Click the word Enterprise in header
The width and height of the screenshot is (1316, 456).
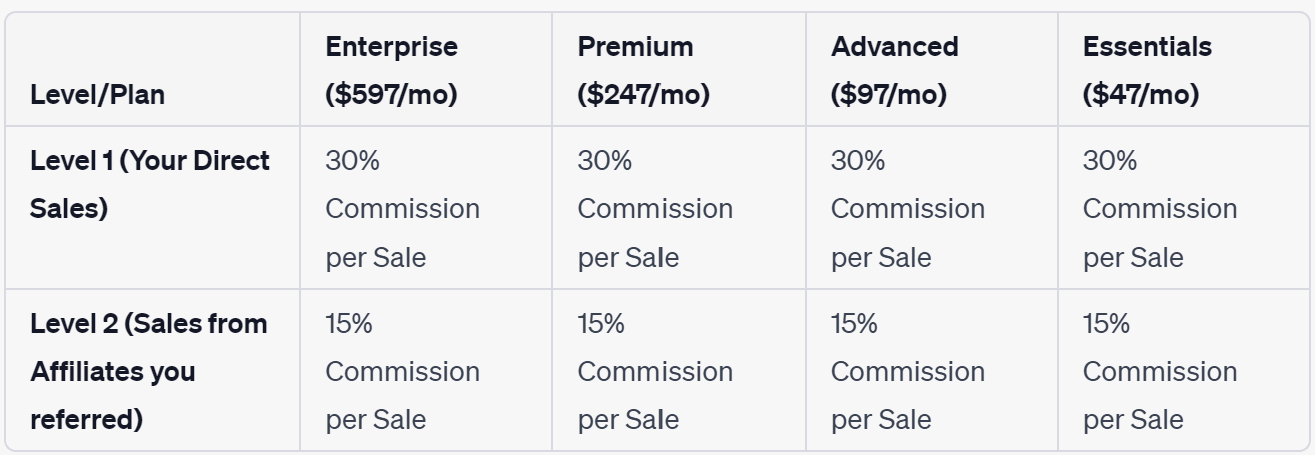392,47
